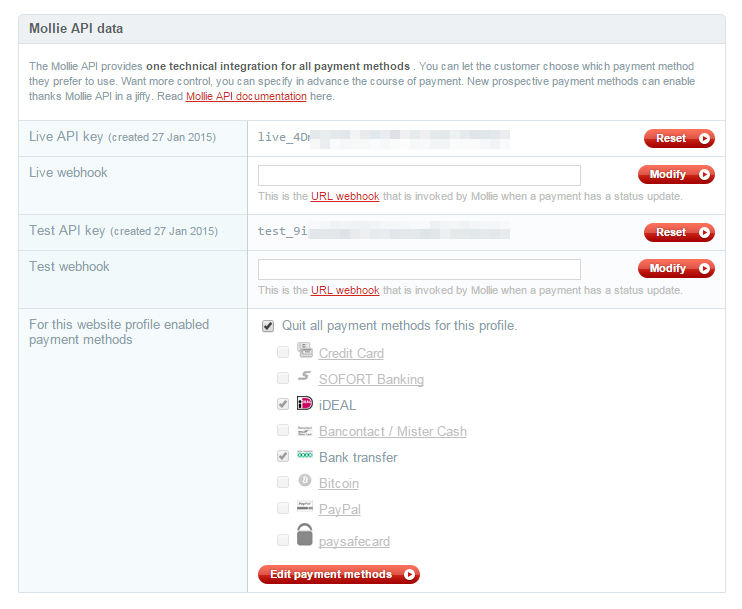Click the SOFORT Banking logo icon
Image resolution: width=742 pixels, height=609 pixels.
point(305,376)
